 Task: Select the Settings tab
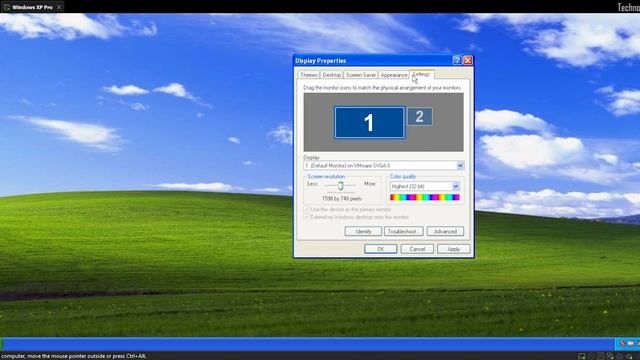[x=421, y=74]
